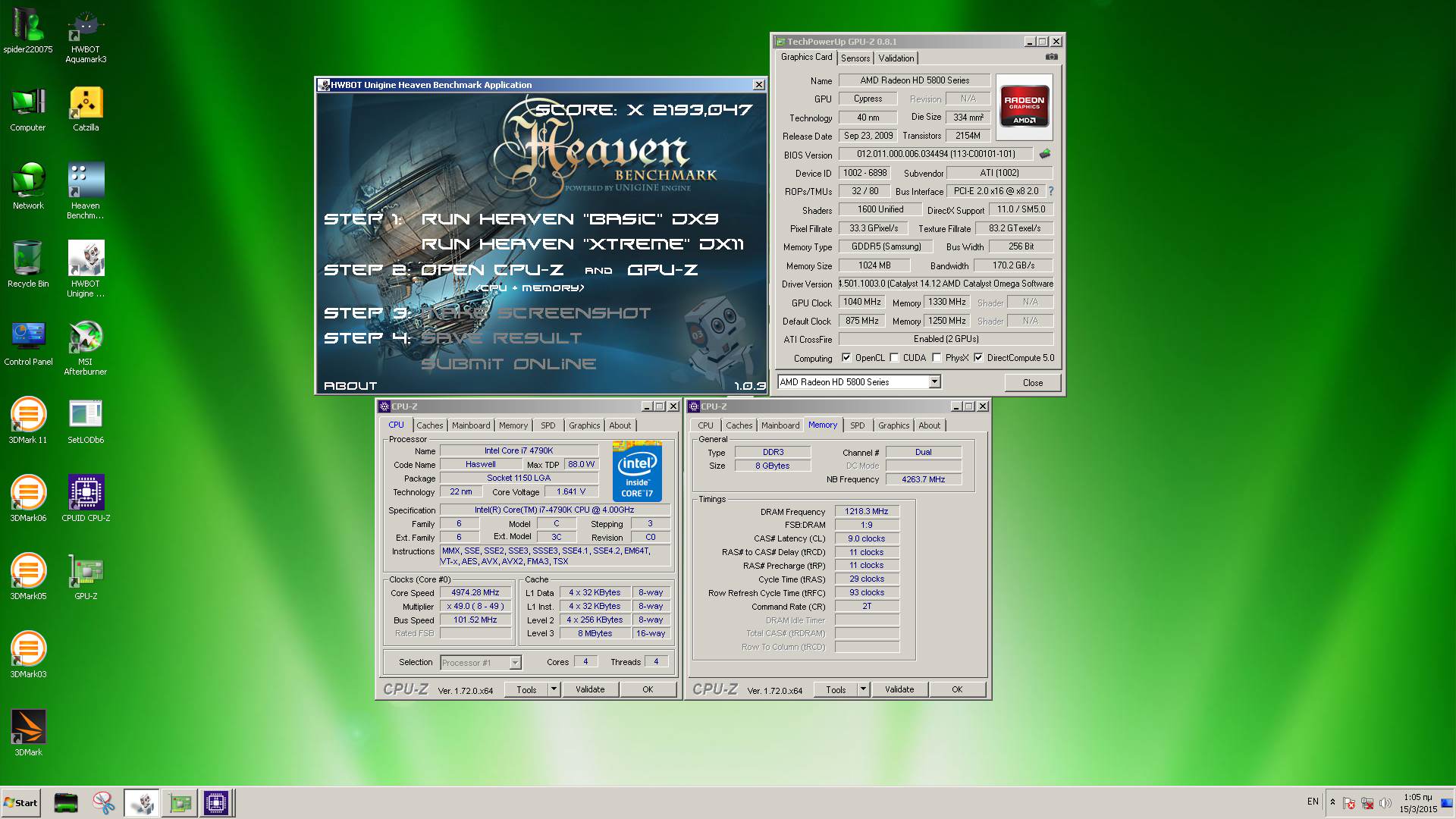
Task: Click GPU-Z screenshot camera icon
Action: (1051, 57)
